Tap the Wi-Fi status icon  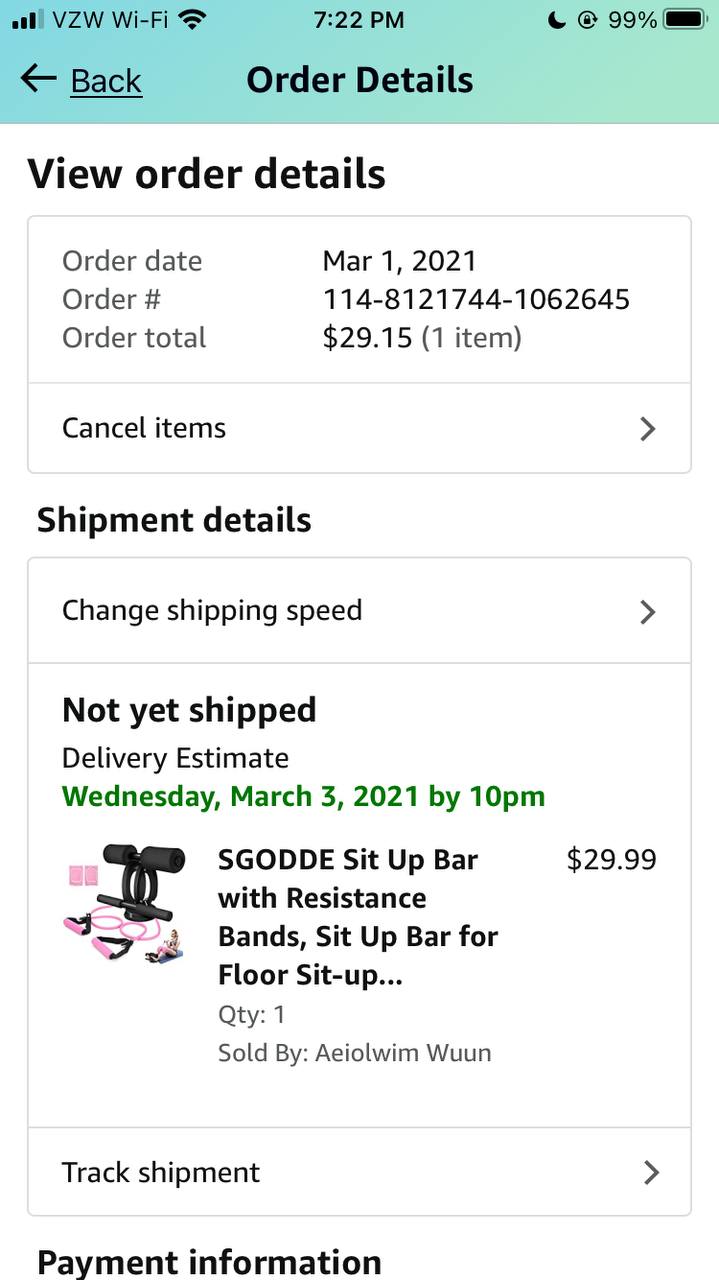194,19
